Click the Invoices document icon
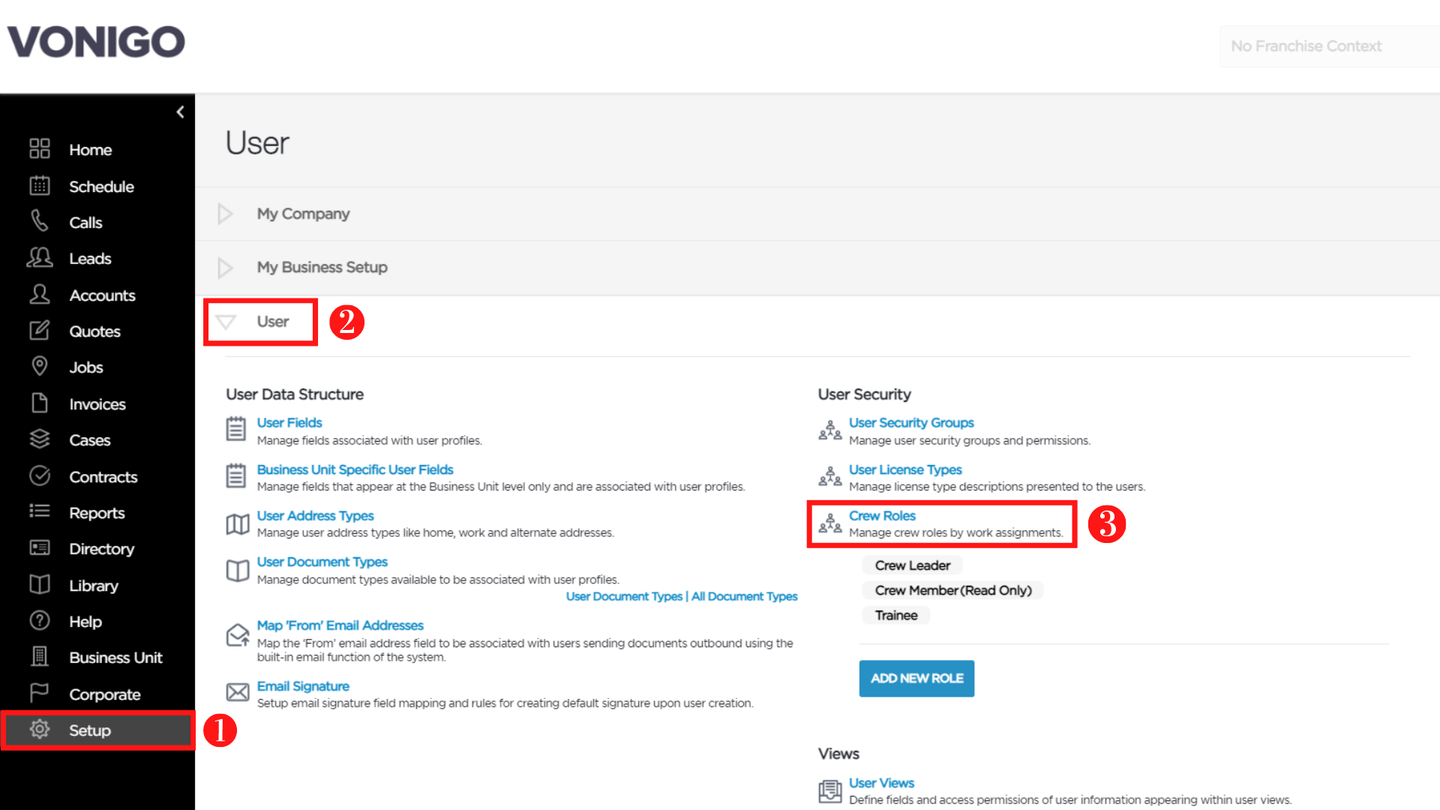Viewport: 1440px width, 810px height. [39, 404]
